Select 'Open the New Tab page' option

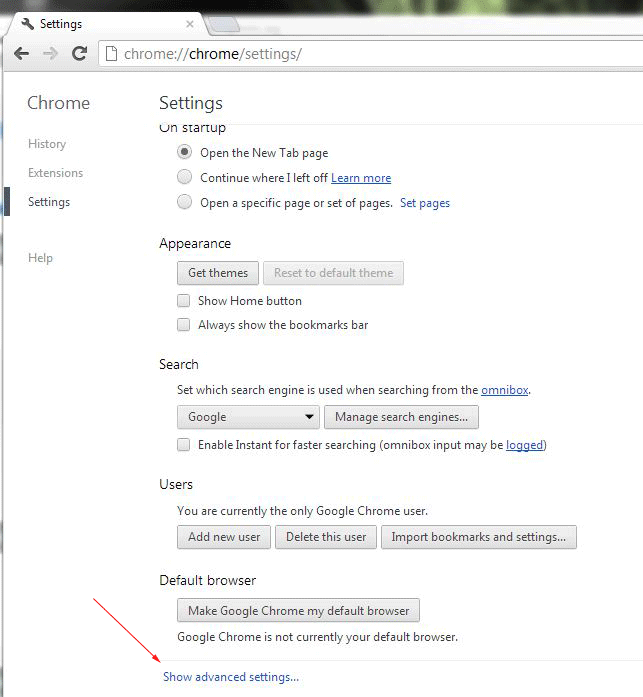click(184, 153)
